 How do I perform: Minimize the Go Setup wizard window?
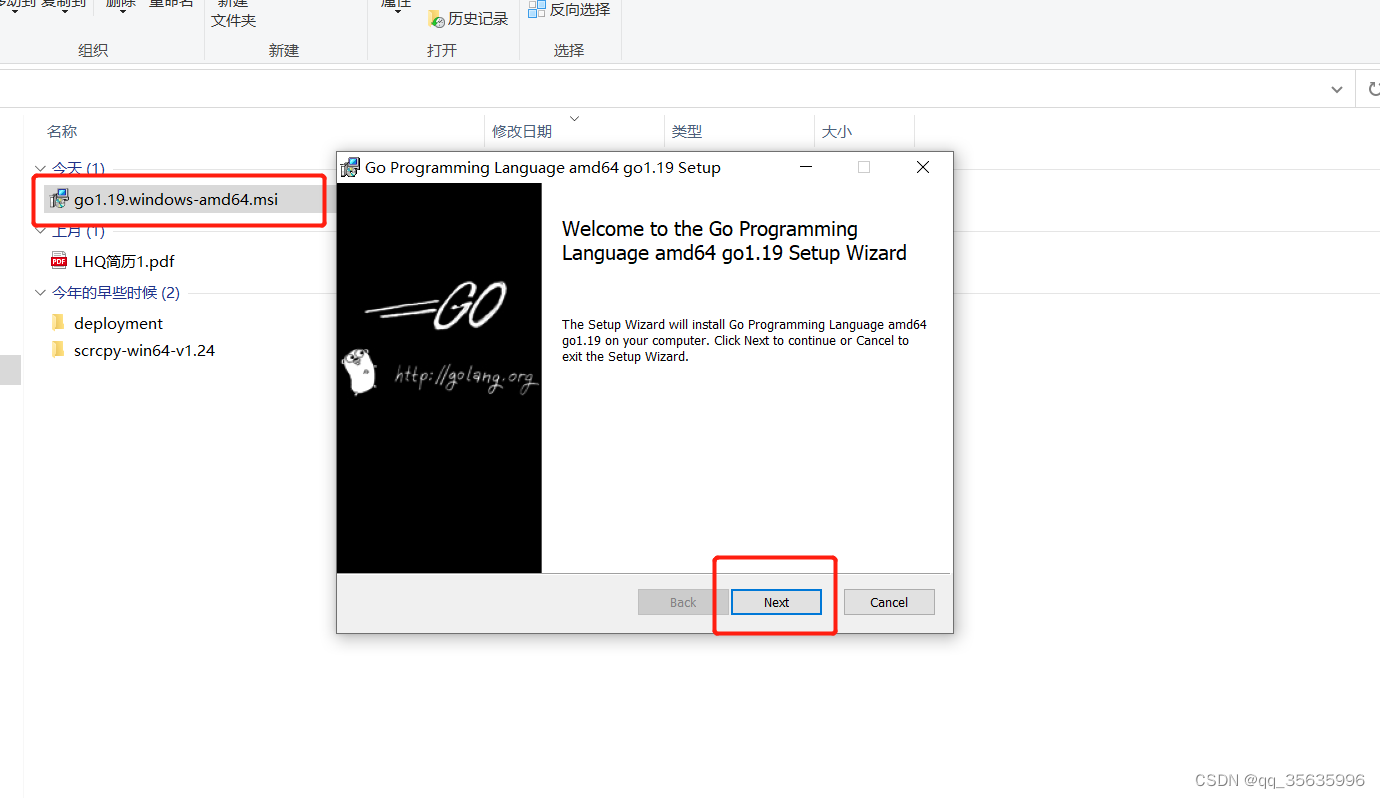805,167
